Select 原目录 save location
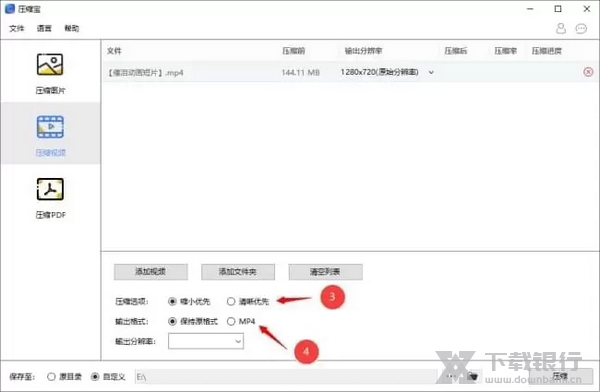The height and width of the screenshot is (392, 600). tap(64, 377)
